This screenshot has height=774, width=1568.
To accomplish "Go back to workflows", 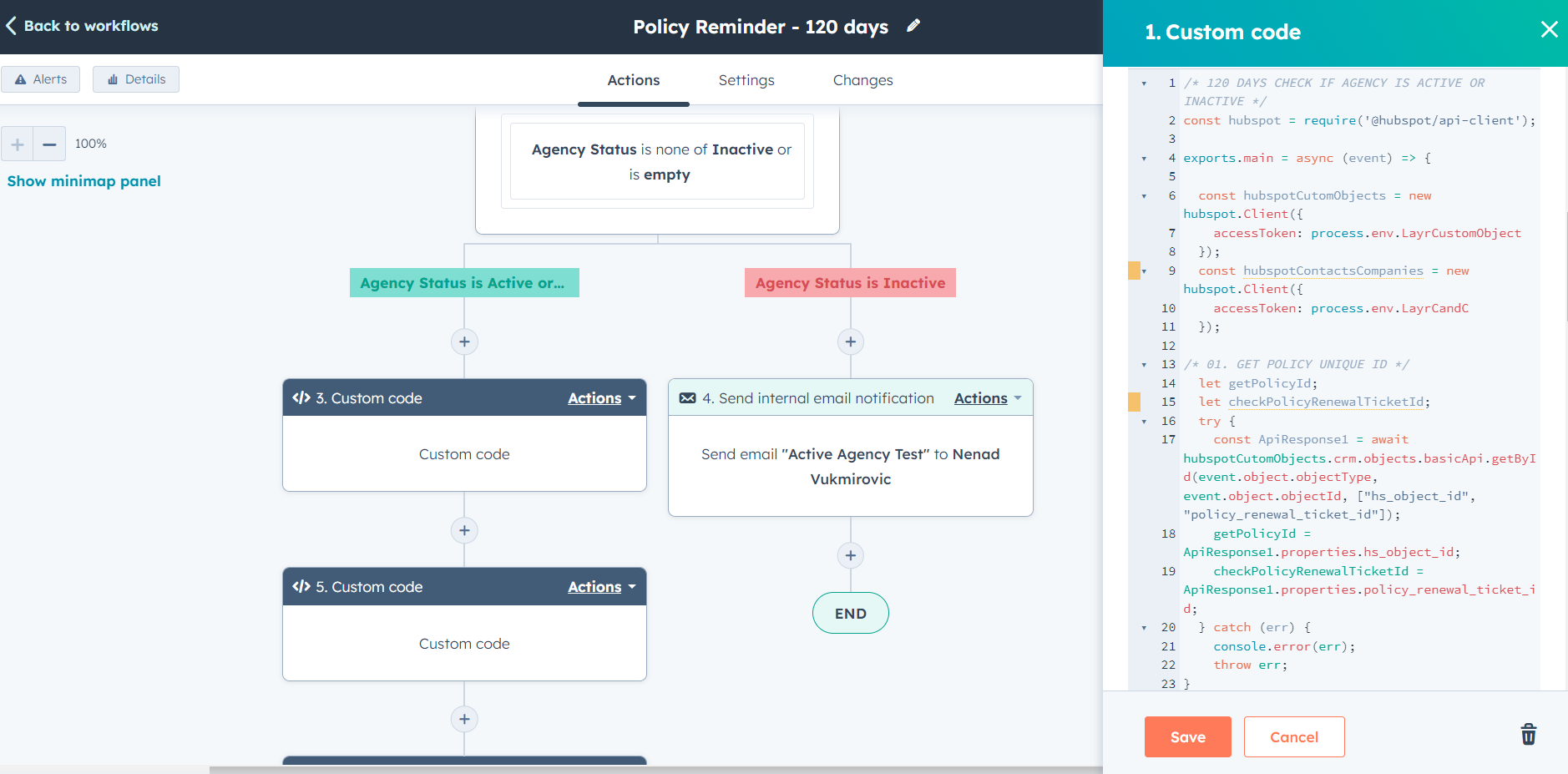I will 82,26.
